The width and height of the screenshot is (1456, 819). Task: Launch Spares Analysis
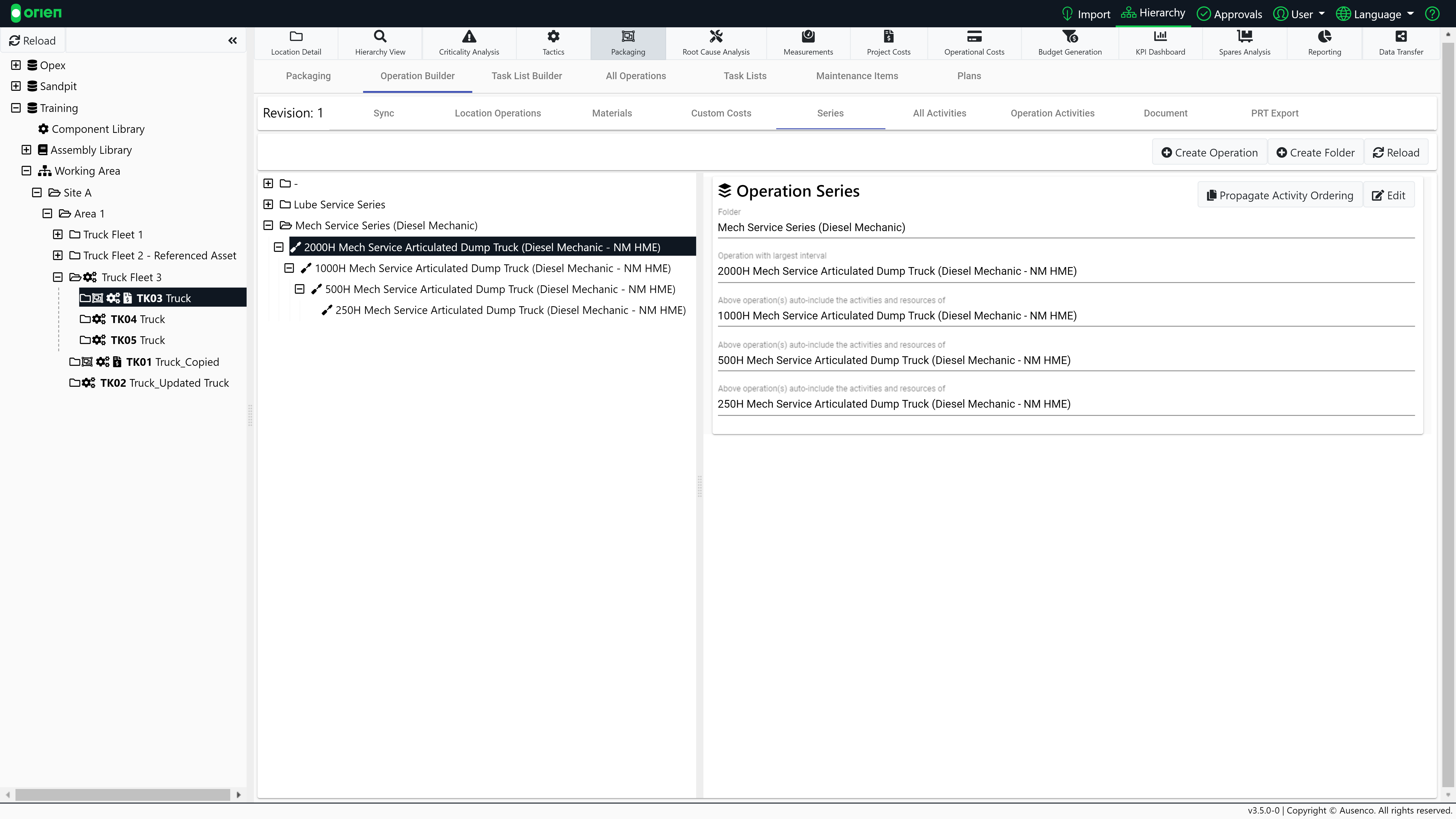(x=1245, y=42)
